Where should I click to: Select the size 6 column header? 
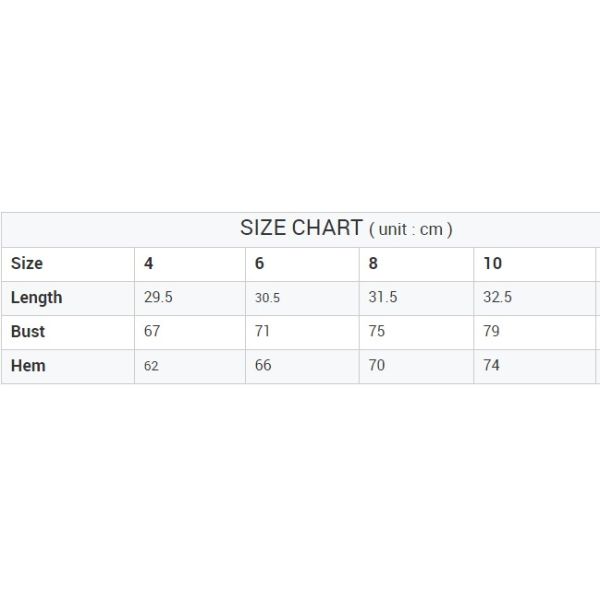[x=260, y=263]
